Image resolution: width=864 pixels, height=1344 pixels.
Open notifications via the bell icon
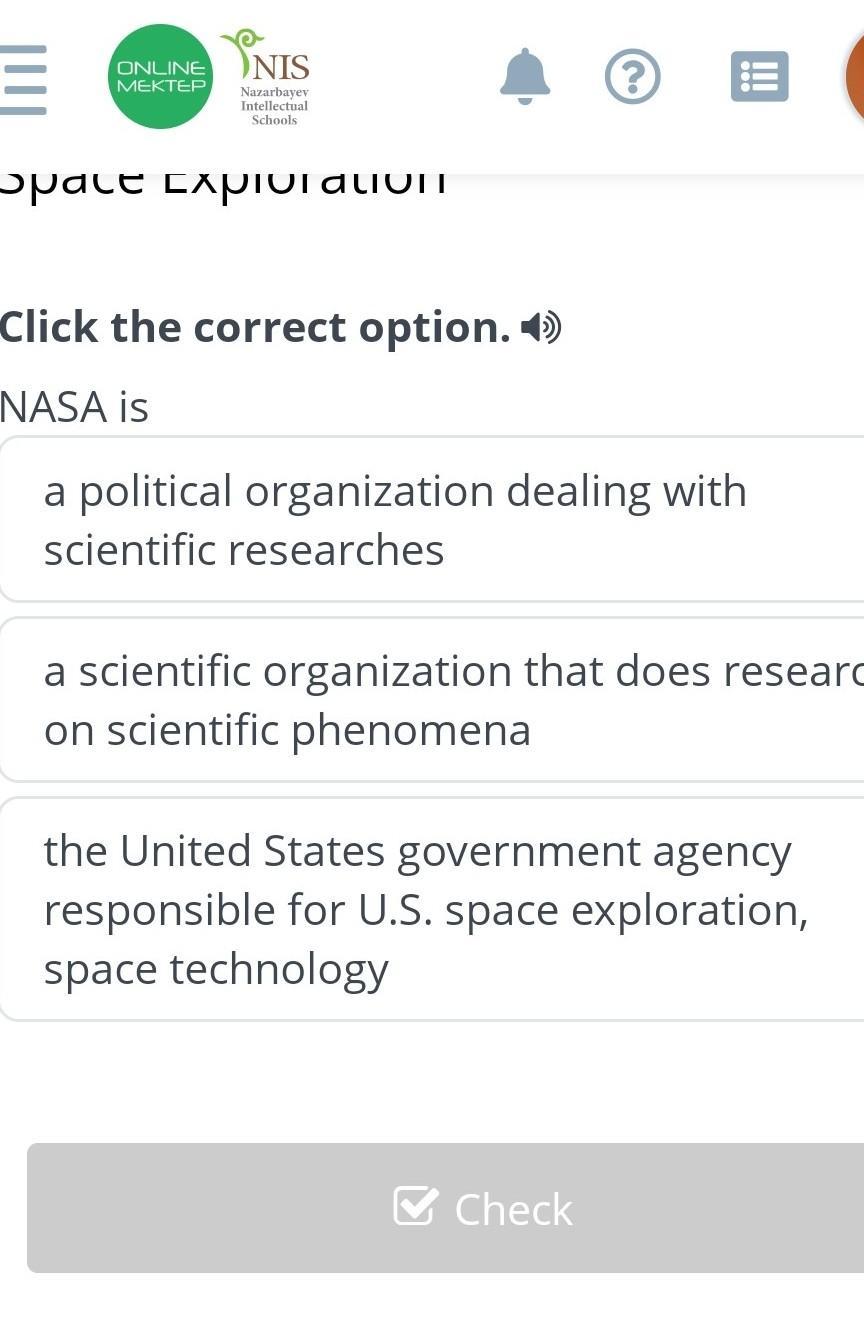525,77
